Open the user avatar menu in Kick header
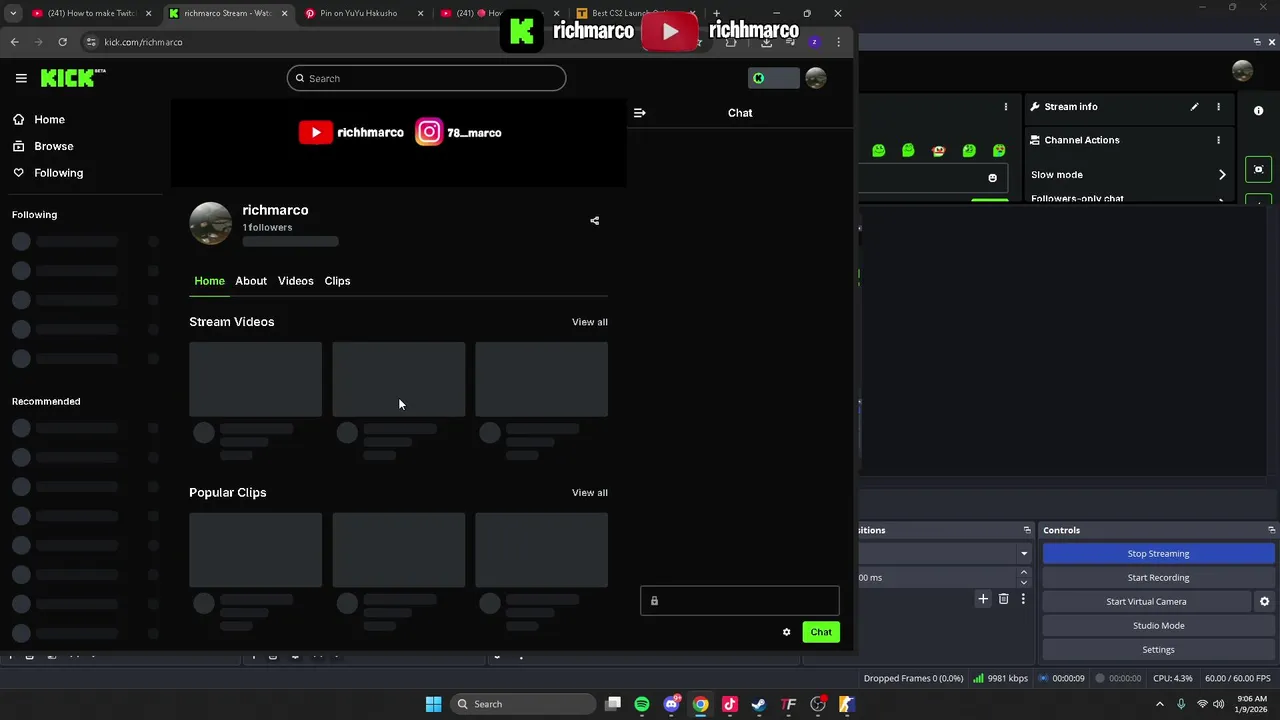The image size is (1280, 720). 816,78
